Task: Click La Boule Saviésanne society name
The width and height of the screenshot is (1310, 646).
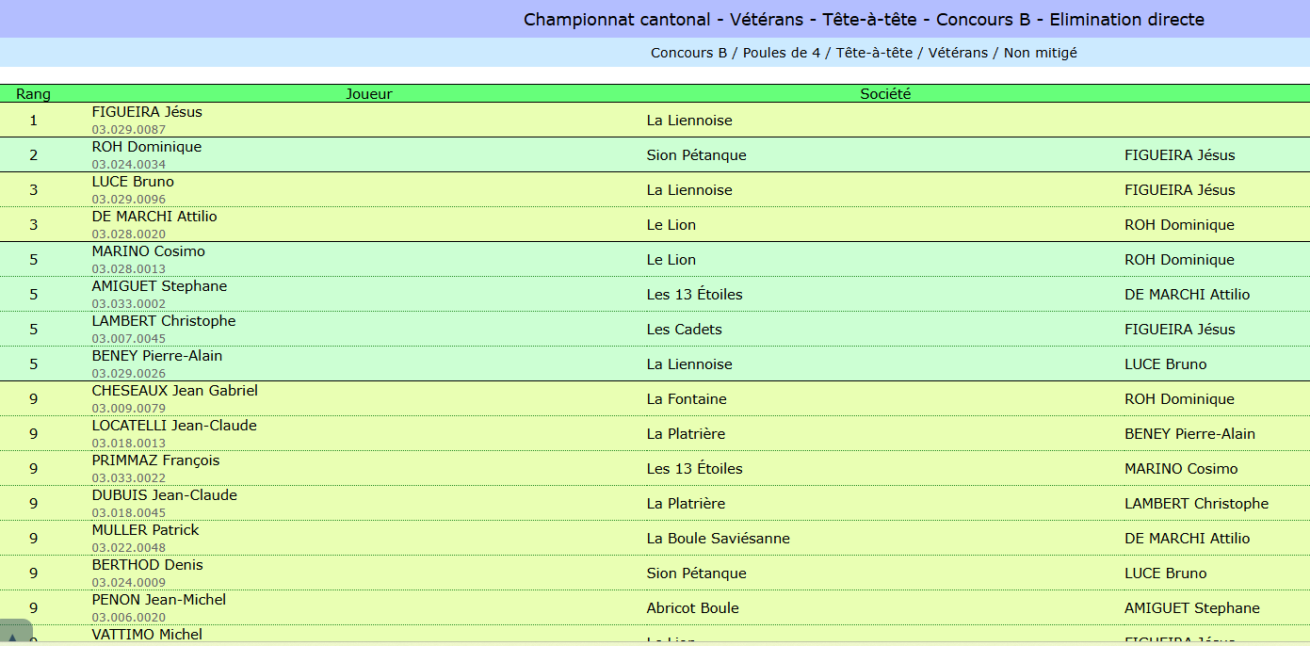Action: pyautogui.click(x=718, y=538)
